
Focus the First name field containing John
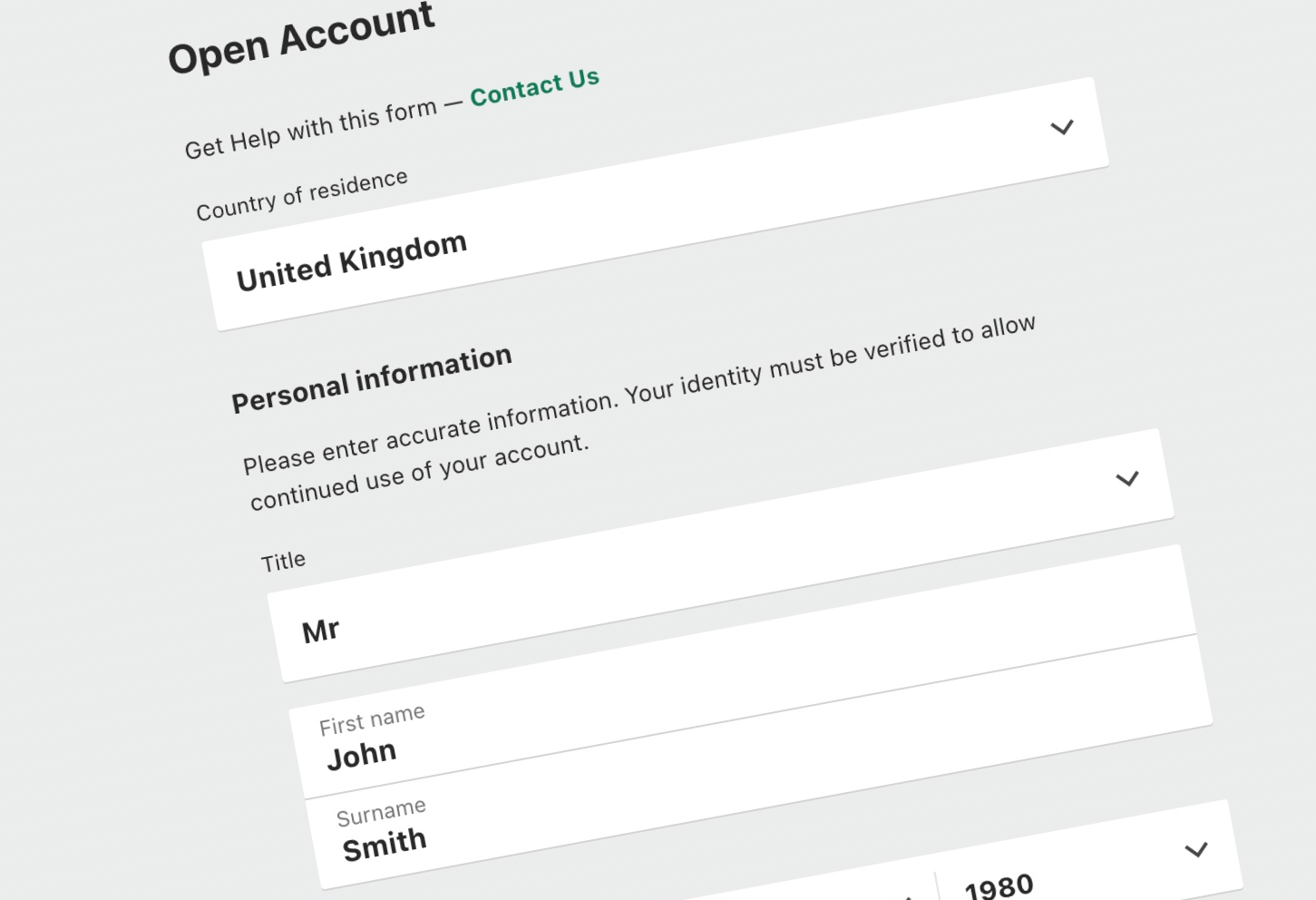[362, 755]
